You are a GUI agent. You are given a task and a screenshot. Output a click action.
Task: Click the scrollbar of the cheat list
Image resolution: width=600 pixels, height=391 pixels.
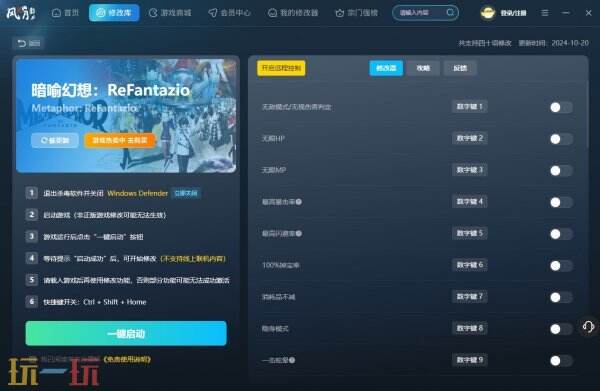[x=587, y=115]
